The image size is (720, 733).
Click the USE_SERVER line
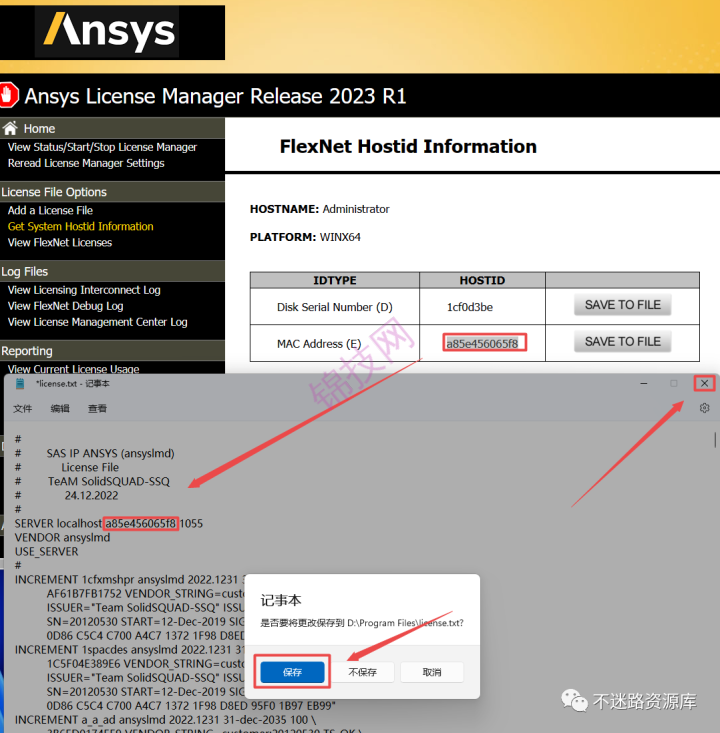coord(46,552)
